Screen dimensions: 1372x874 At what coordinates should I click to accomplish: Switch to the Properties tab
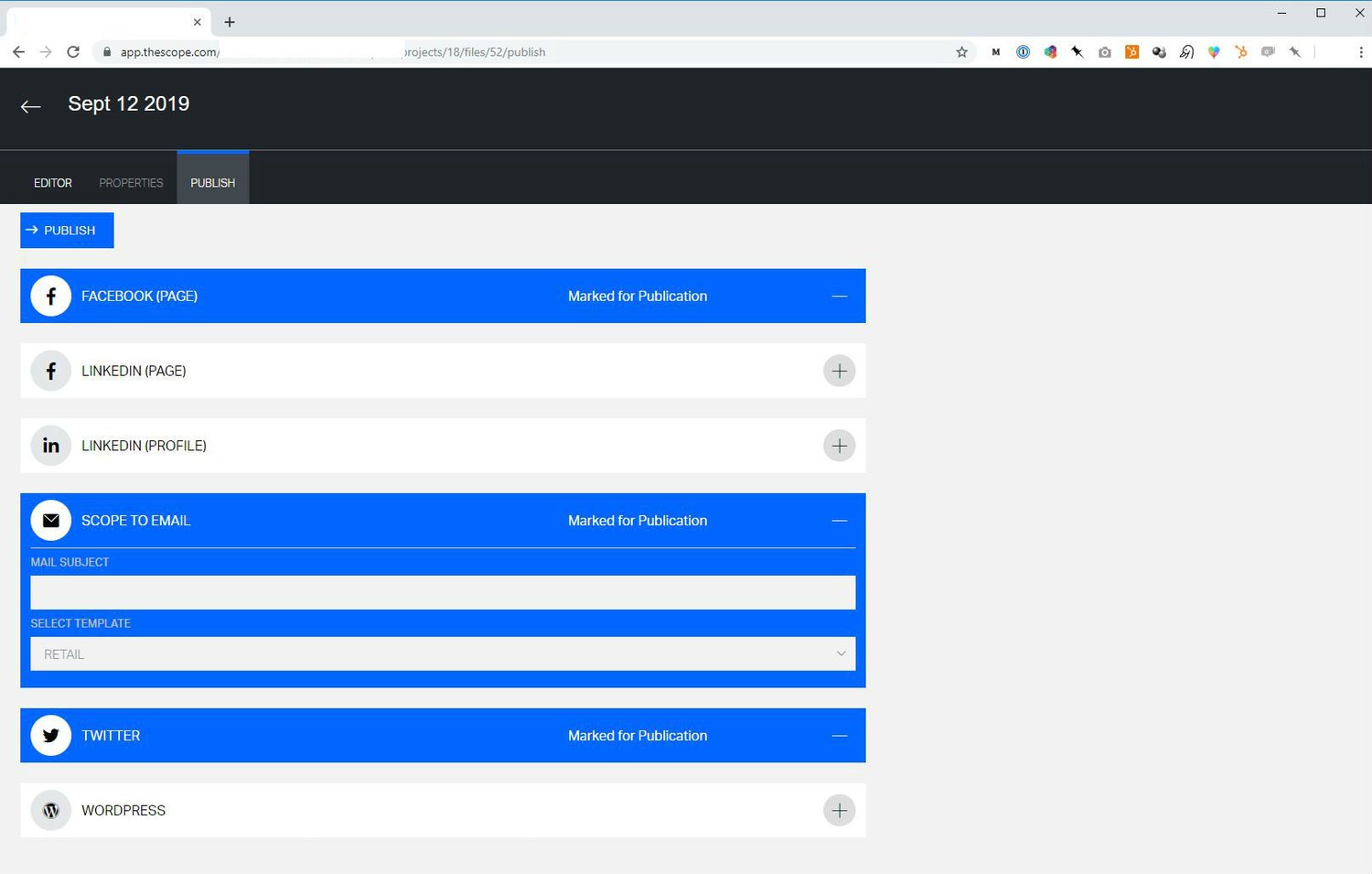point(131,182)
